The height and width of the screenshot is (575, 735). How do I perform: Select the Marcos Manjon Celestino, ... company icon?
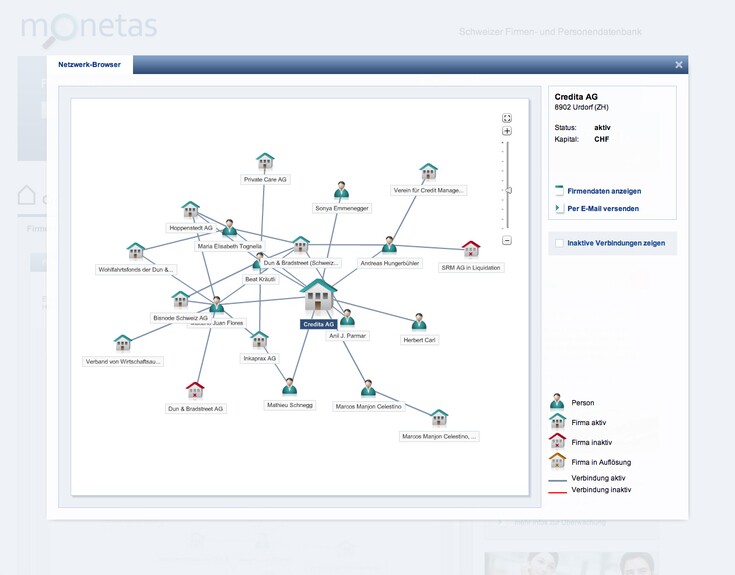[439, 418]
